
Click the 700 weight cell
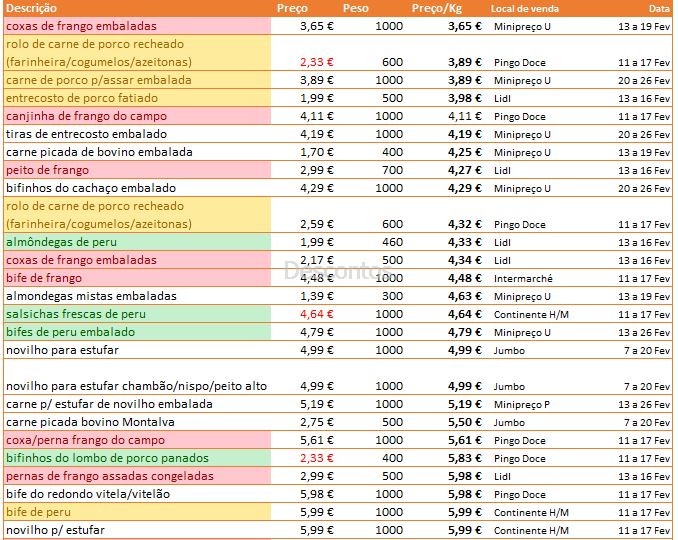pyautogui.click(x=393, y=170)
